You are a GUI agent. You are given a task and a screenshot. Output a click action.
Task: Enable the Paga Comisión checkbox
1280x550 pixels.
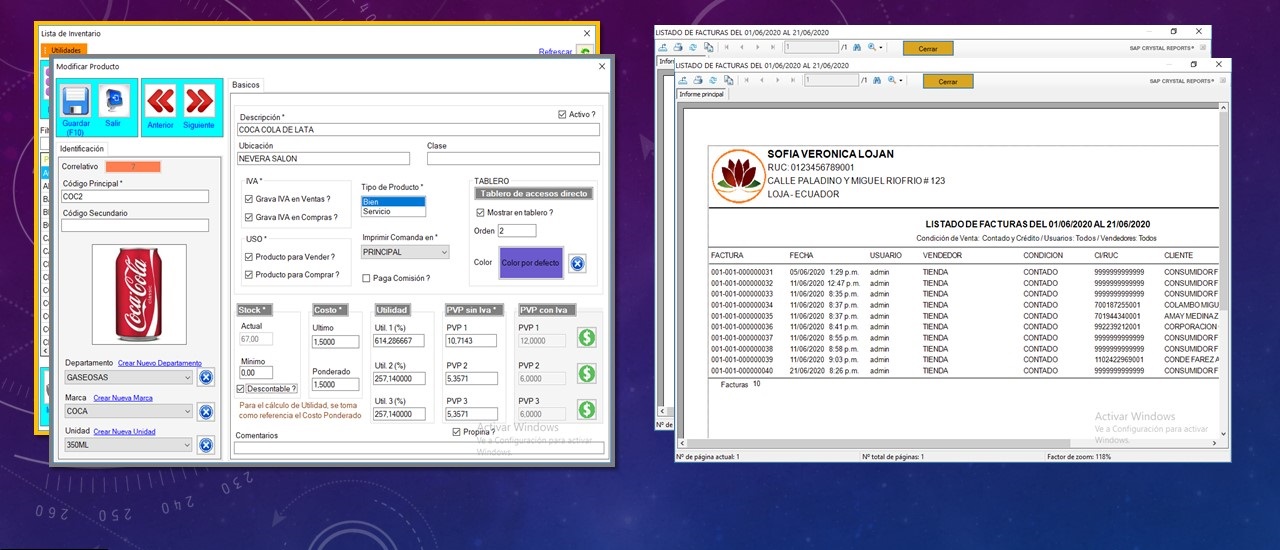[x=367, y=278]
